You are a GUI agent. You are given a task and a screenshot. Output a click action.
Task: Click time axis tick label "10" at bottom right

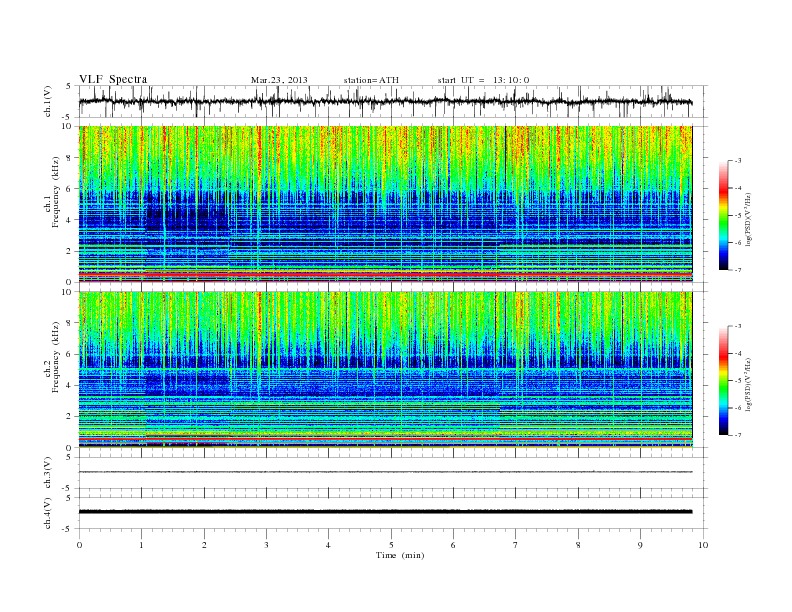[x=703, y=545]
